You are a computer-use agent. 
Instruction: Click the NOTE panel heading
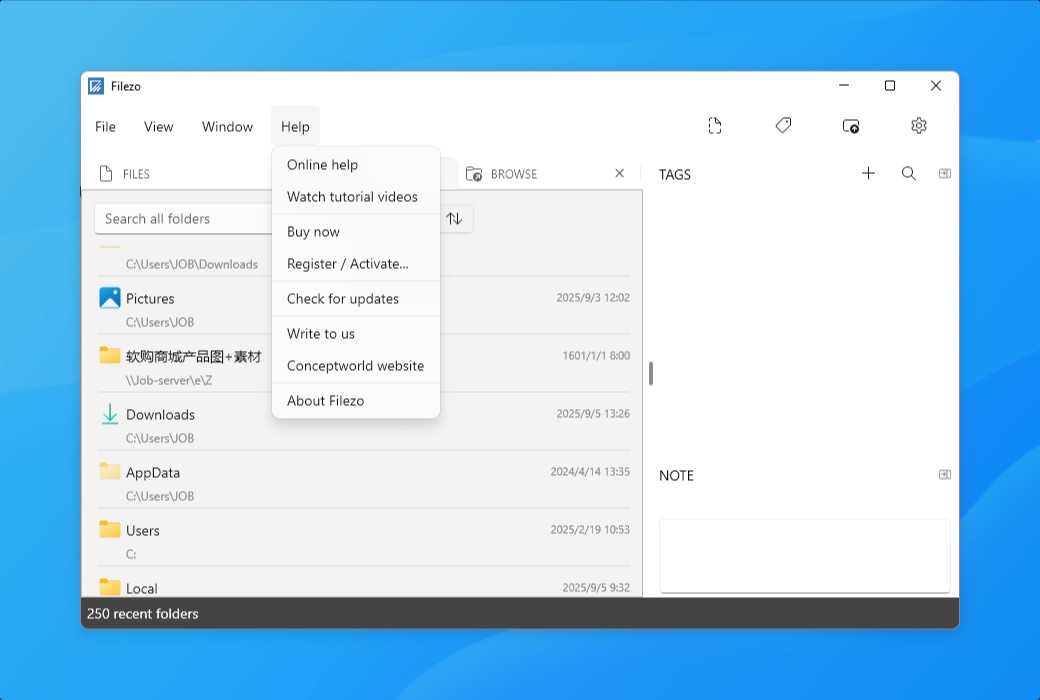pyautogui.click(x=676, y=476)
